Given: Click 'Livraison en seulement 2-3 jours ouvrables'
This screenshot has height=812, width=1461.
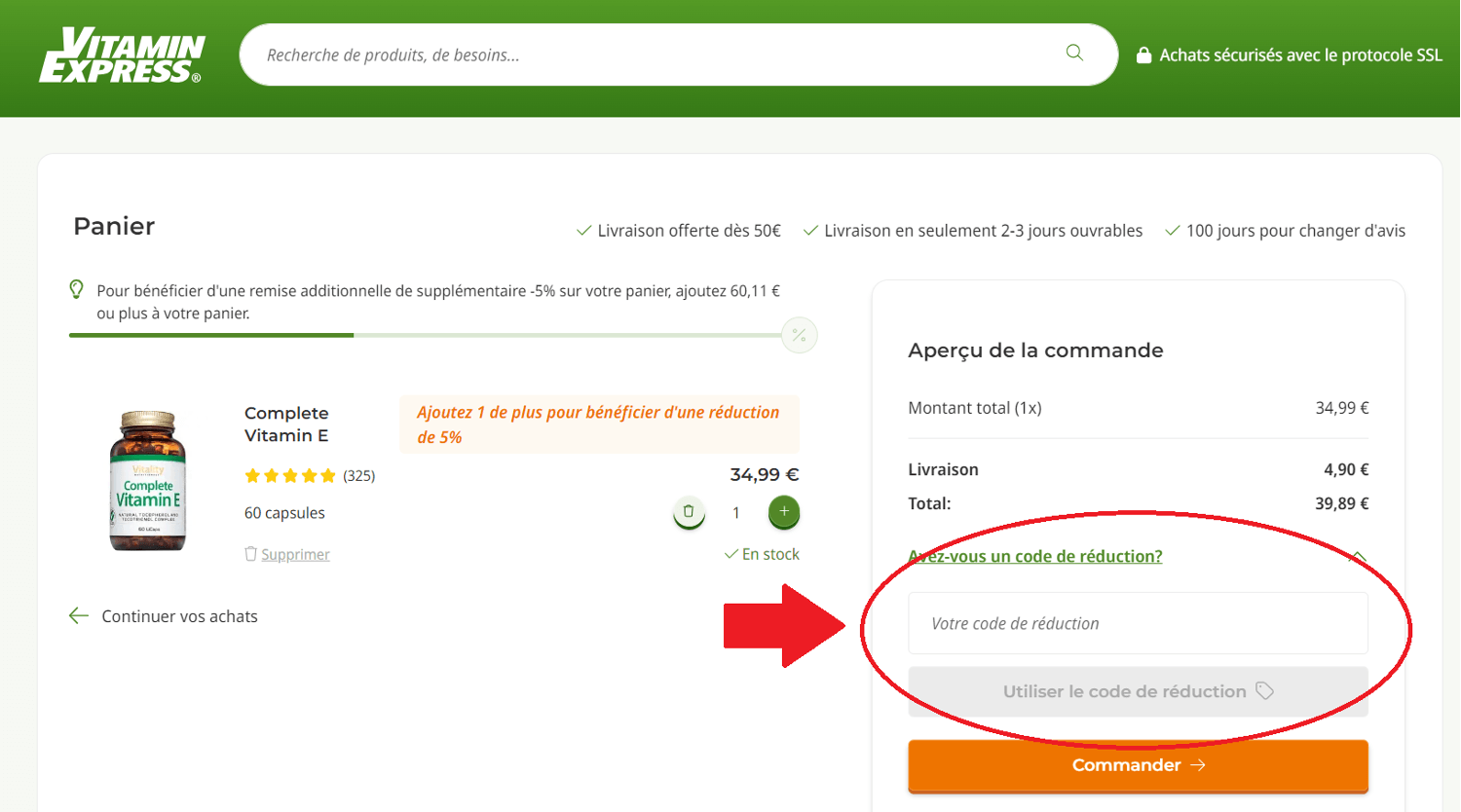Looking at the screenshot, I should point(983,231).
